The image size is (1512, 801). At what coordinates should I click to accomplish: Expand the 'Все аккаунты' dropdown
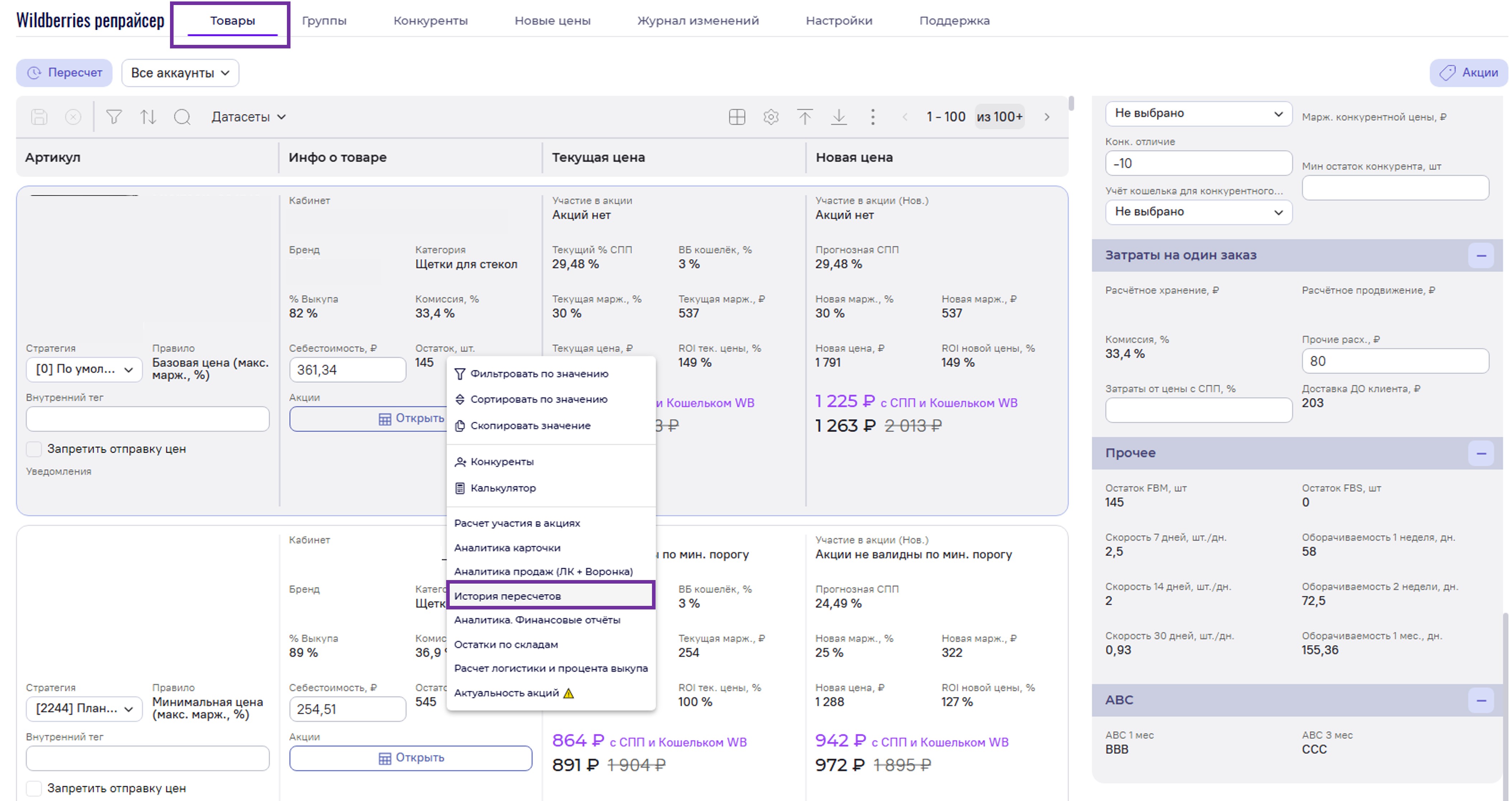coord(180,73)
